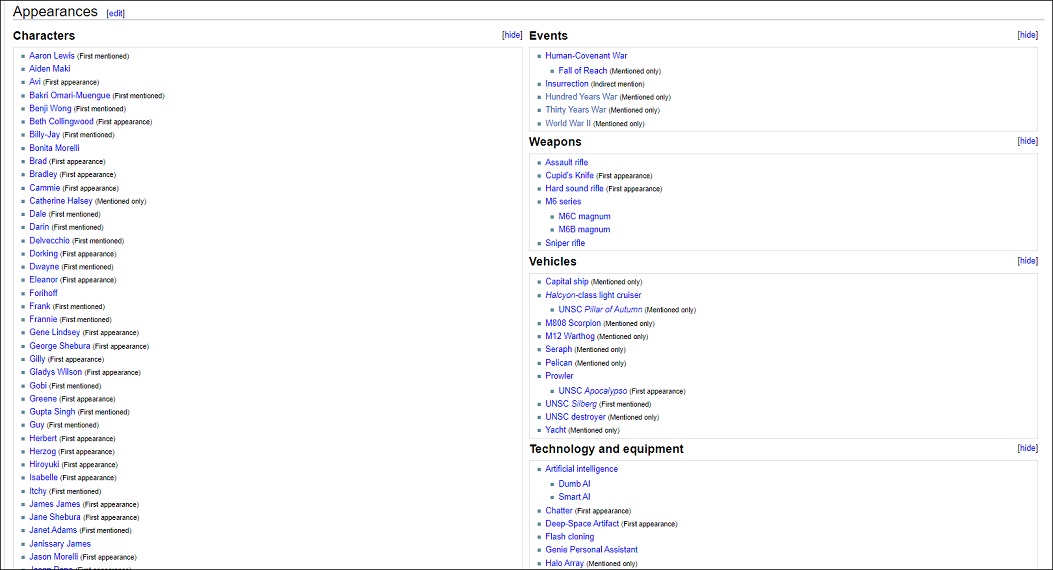This screenshot has width=1053, height=570.
Task: Hide the Technology and equipment section
Action: [1027, 448]
